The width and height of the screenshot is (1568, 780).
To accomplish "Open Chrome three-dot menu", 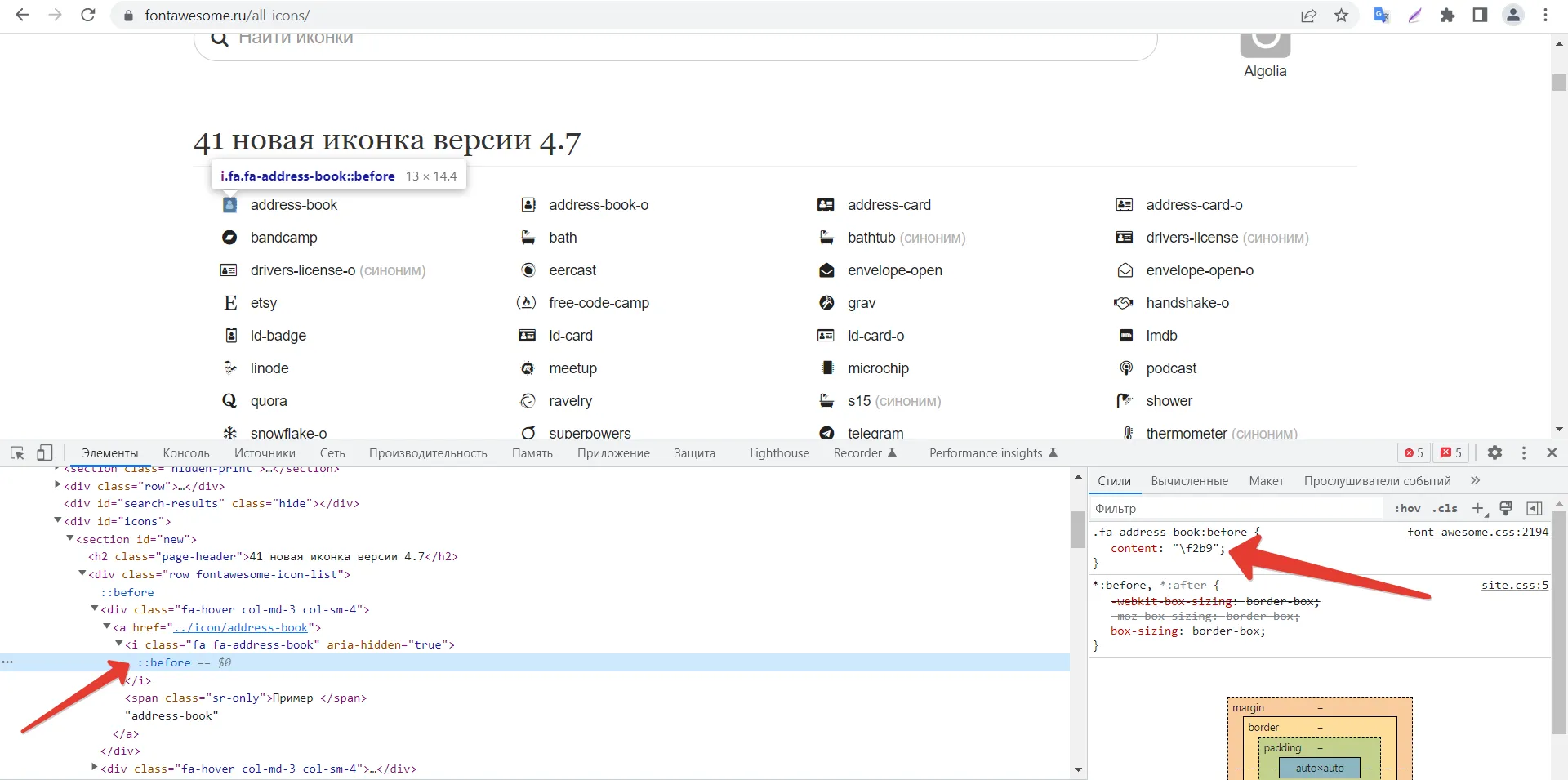I will (x=1545, y=15).
